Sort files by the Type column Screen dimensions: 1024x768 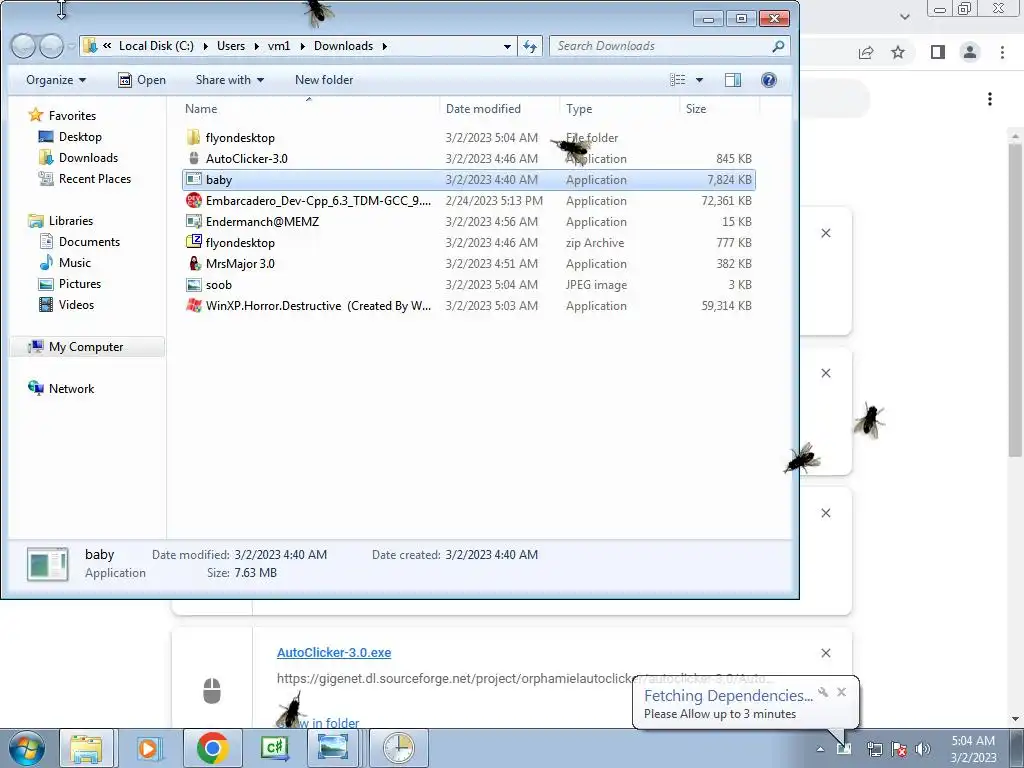(x=579, y=108)
